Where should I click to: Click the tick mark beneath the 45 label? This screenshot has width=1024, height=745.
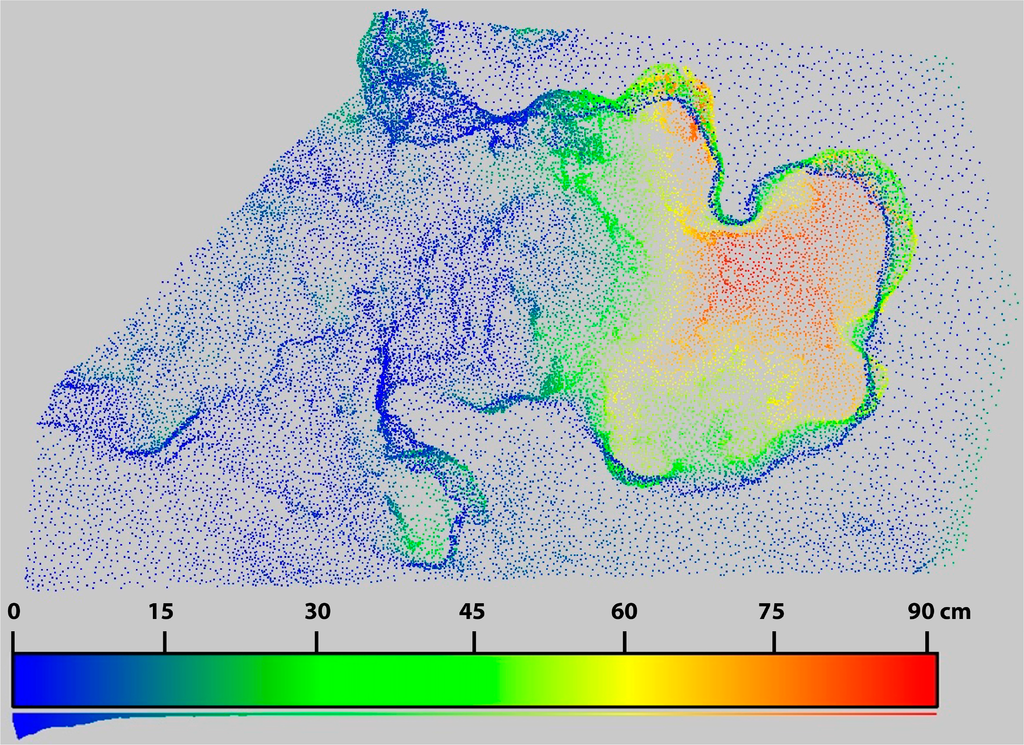[474, 640]
